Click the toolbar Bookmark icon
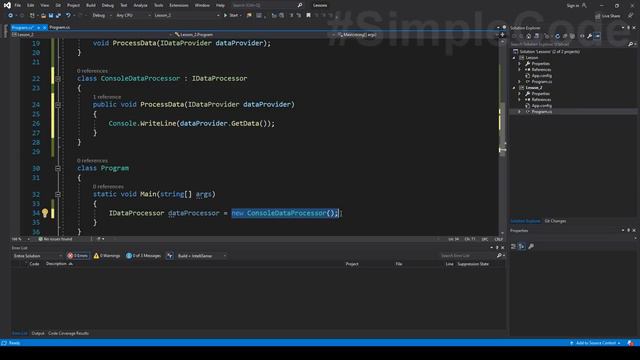640x360 pixels. [x=308, y=15]
